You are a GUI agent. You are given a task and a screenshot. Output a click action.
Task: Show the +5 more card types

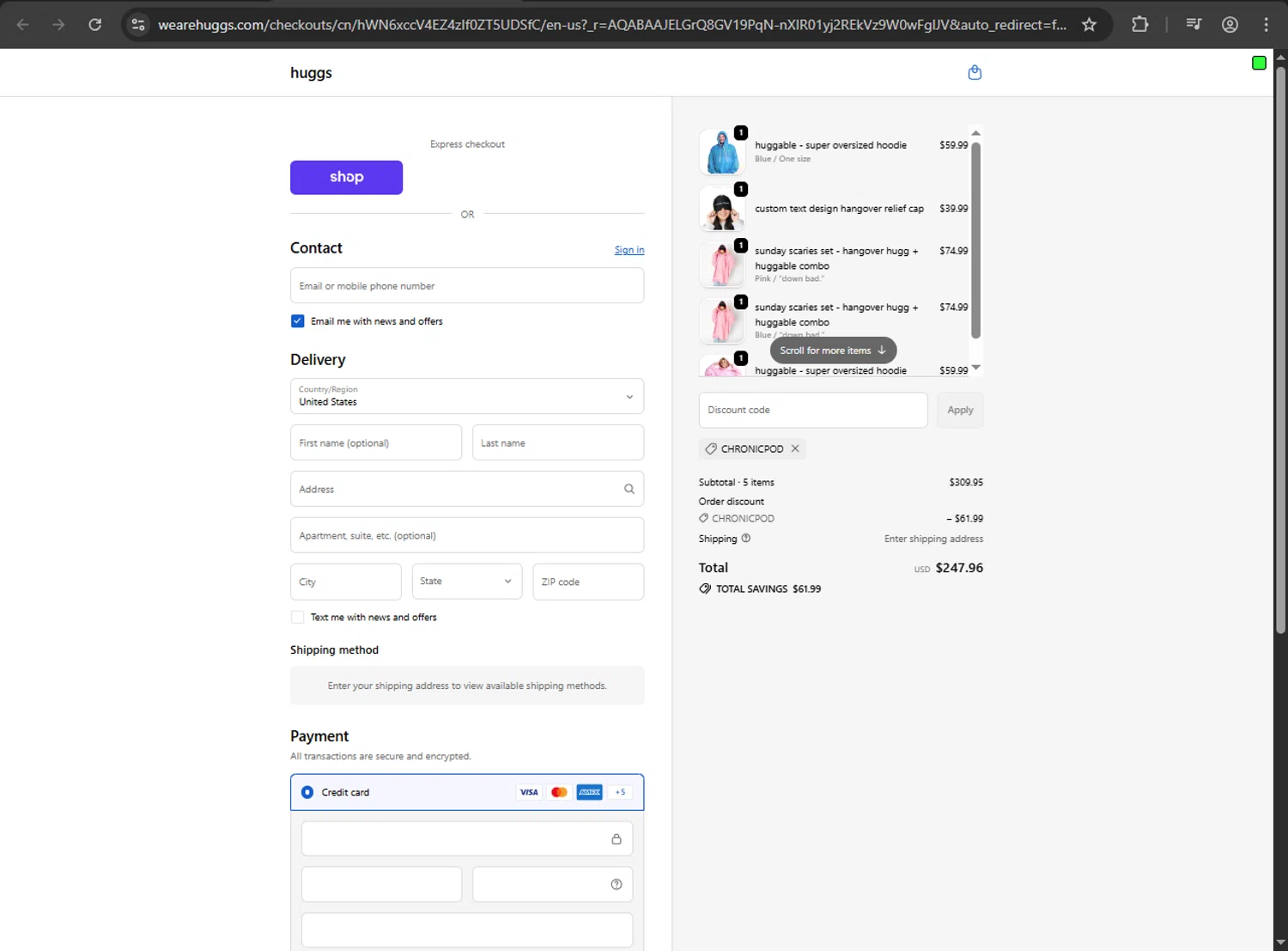point(620,792)
